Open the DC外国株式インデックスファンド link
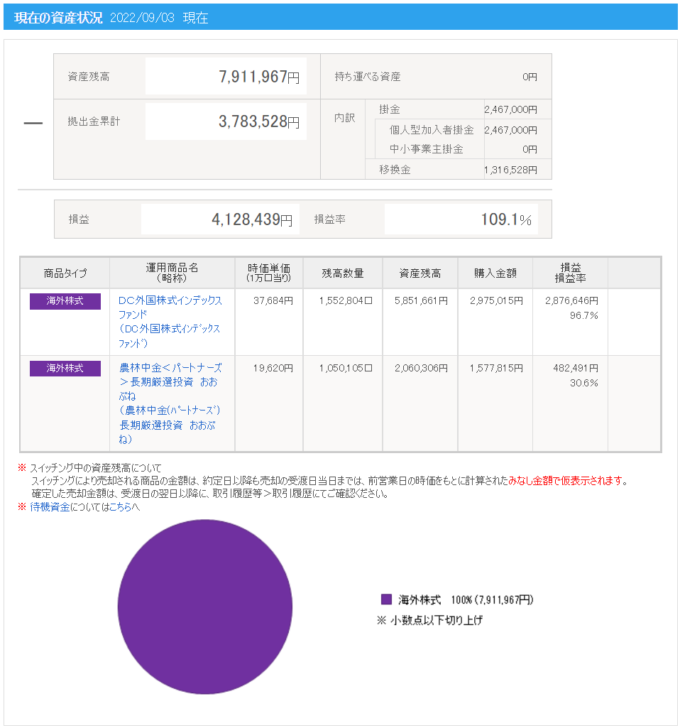The image size is (680, 728). pyautogui.click(x=170, y=322)
